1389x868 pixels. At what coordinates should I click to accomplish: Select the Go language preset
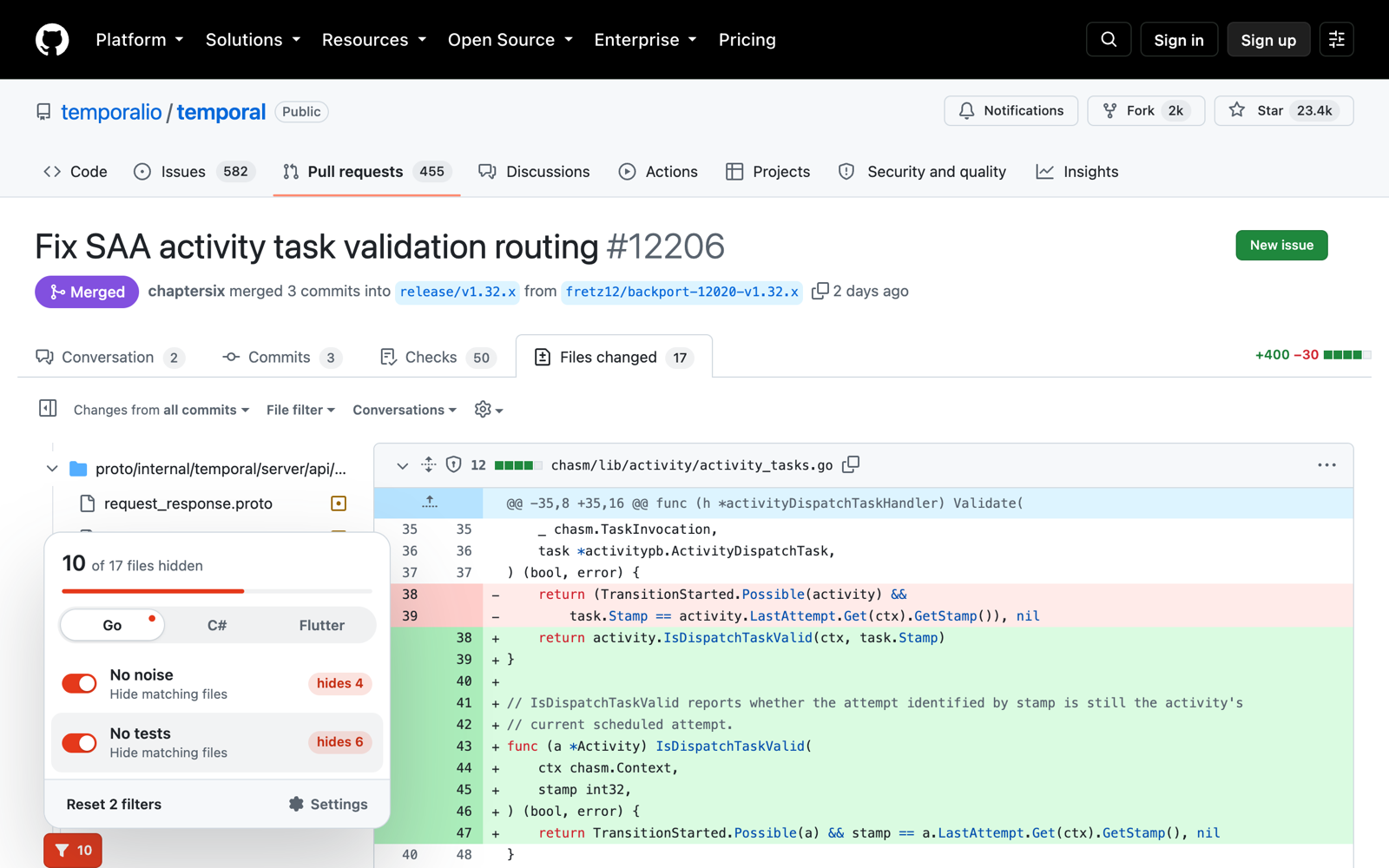pyautogui.click(x=112, y=625)
